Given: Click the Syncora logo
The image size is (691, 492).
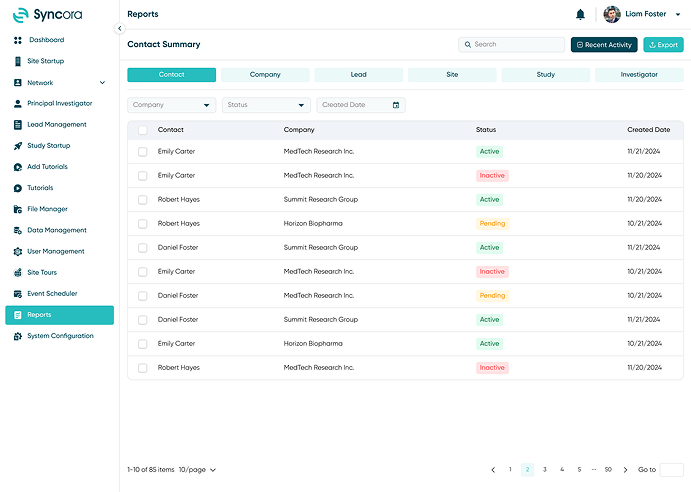Looking at the screenshot, I should pos(47,15).
